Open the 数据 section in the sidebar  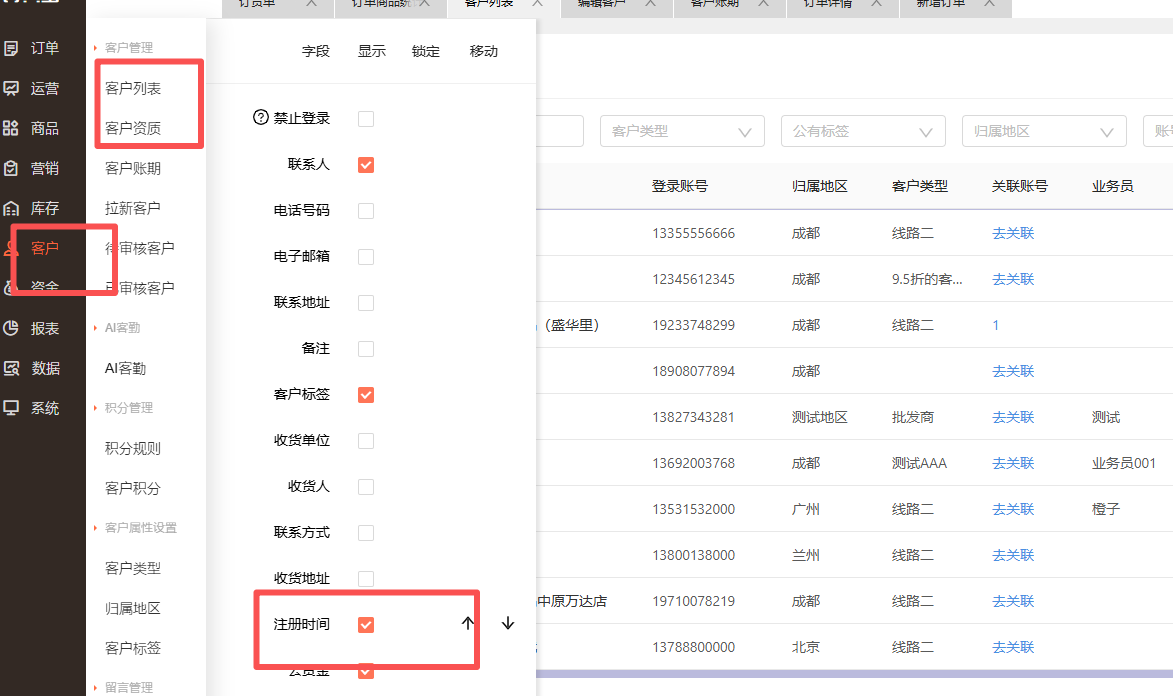pyautogui.click(x=31, y=368)
